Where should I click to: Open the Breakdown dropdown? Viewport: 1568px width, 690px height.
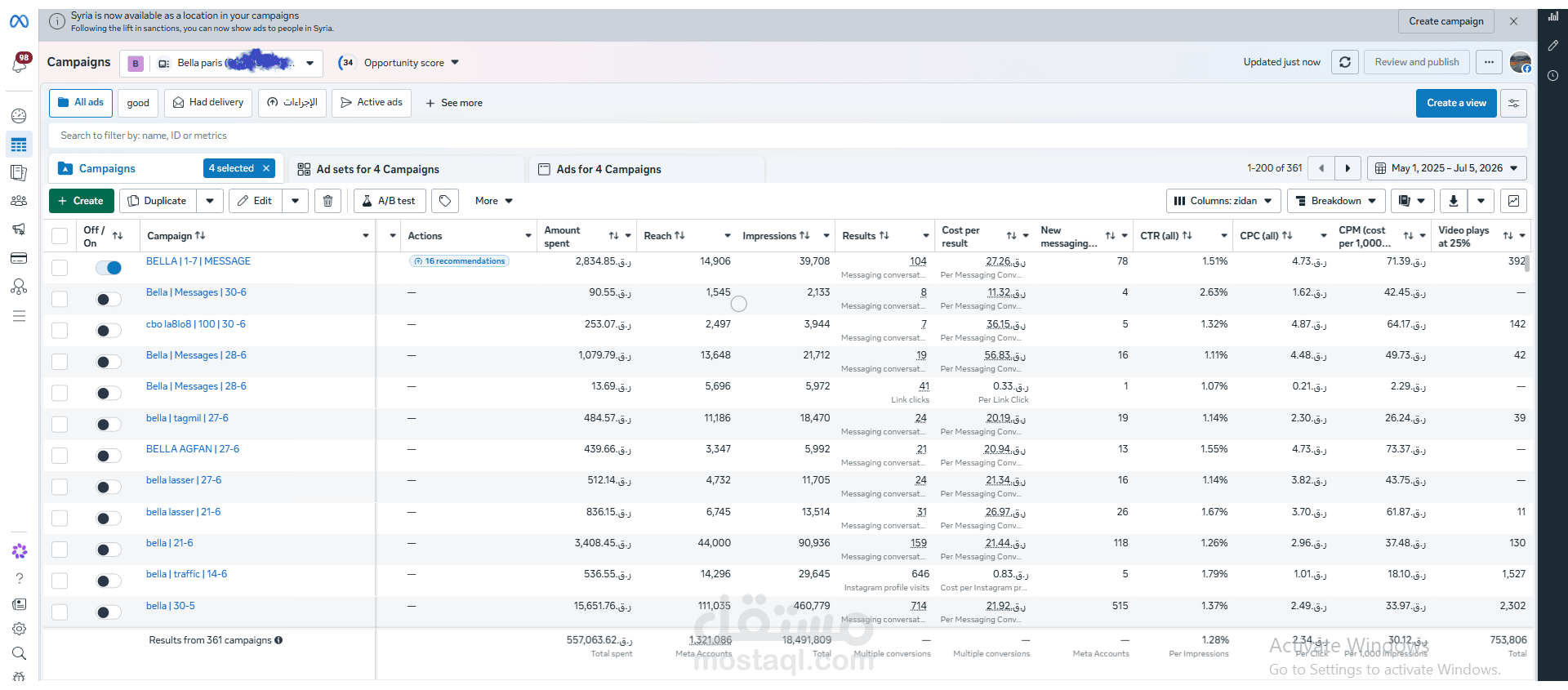click(1336, 201)
